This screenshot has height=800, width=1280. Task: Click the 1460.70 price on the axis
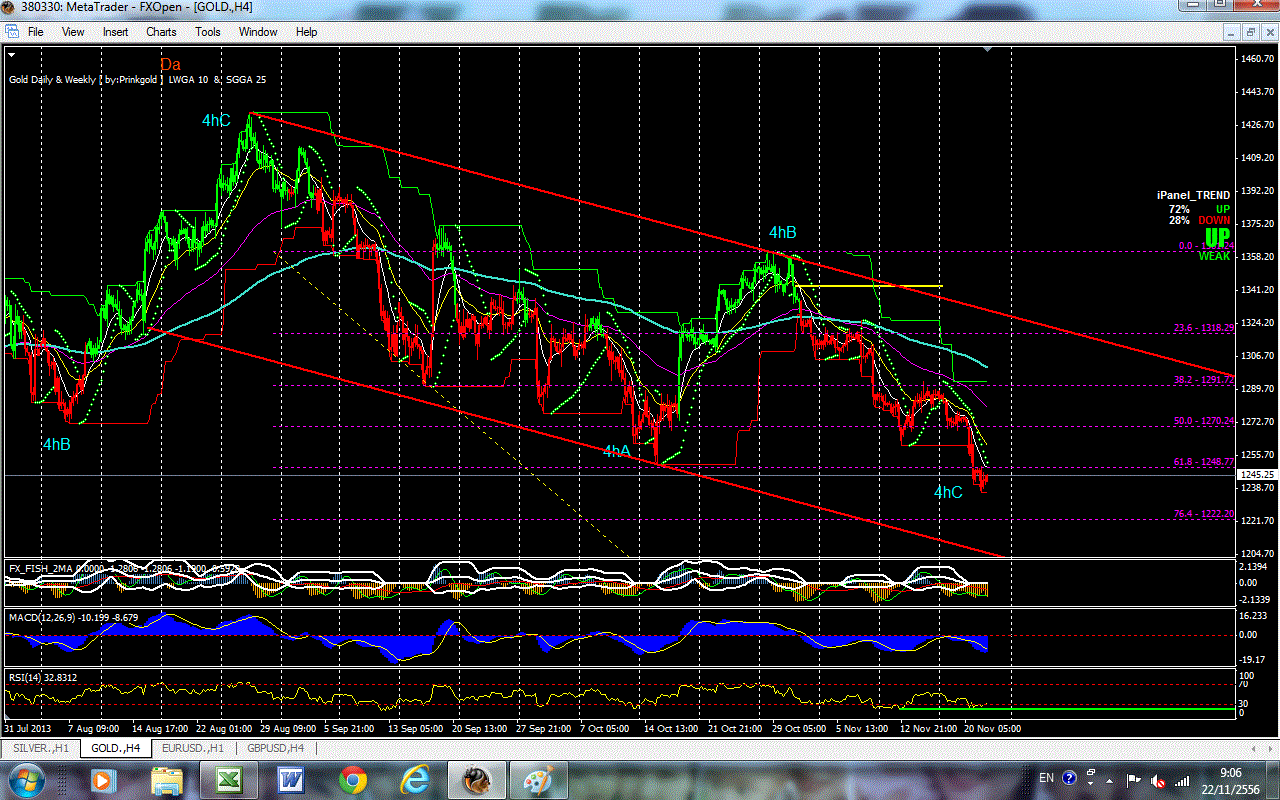[x=1256, y=59]
